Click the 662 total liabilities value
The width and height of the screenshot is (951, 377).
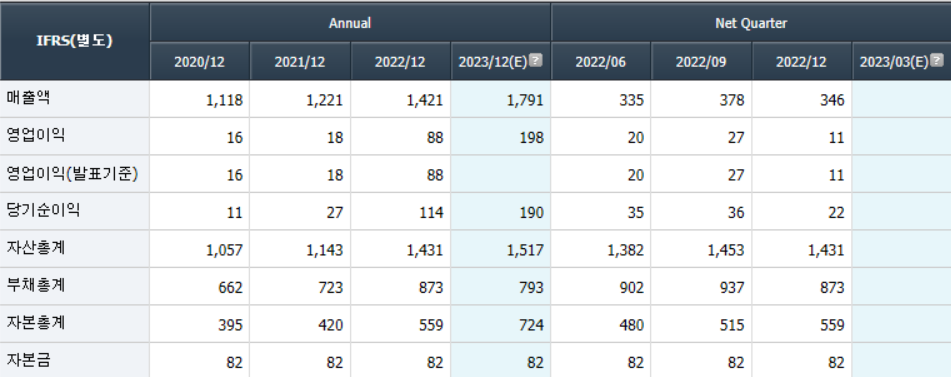click(x=231, y=289)
